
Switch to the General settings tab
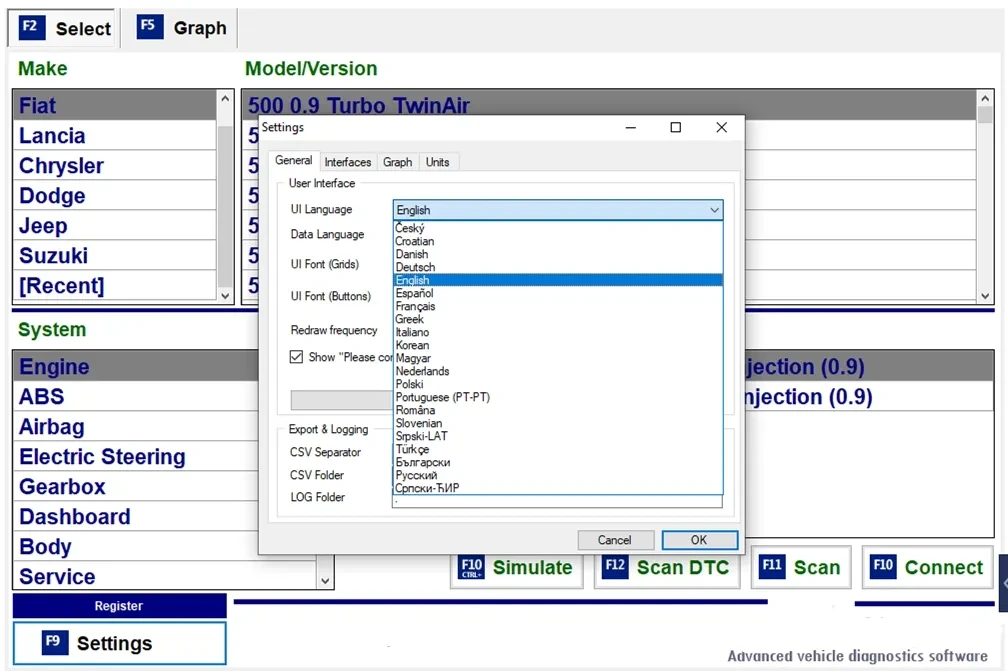tap(294, 161)
